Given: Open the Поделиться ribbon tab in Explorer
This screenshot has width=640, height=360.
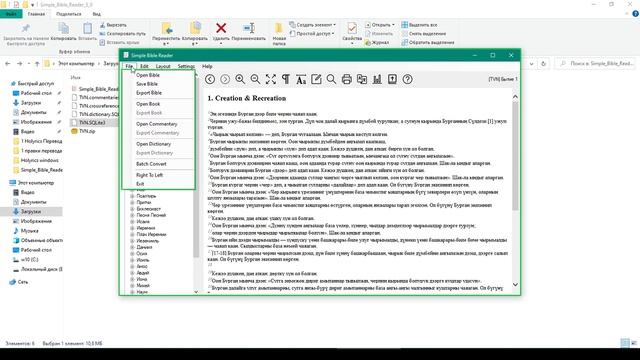Looking at the screenshot, I should coord(69,14).
